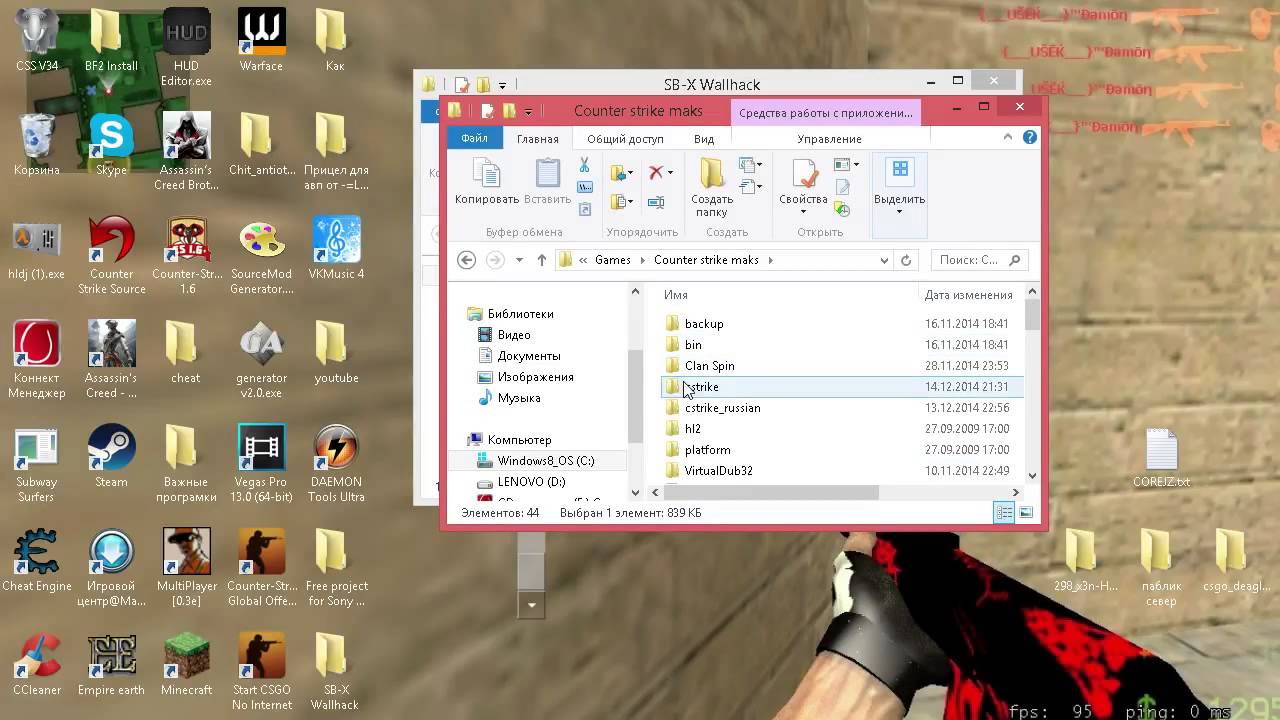1280x720 pixels.
Task: Click the Paste shortcut icon in clipboard group
Action: pyautogui.click(x=585, y=208)
